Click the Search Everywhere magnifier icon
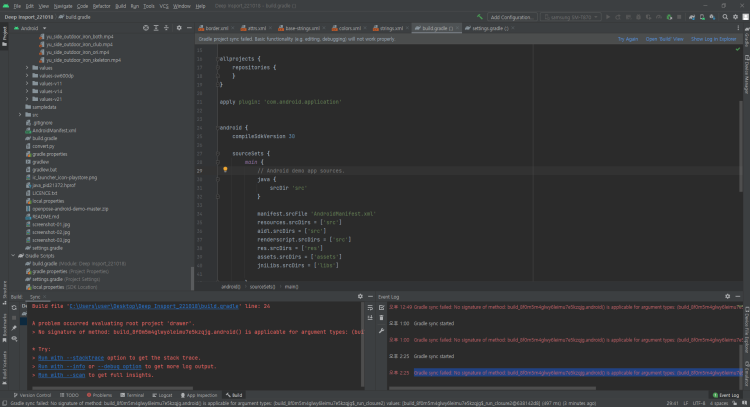Viewport: 750px width, 407px height. point(725,17)
